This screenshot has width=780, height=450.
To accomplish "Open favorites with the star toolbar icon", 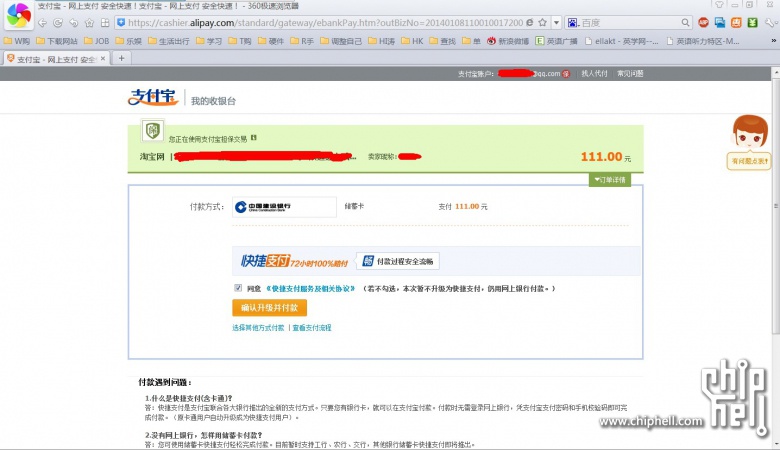I will click(90, 23).
